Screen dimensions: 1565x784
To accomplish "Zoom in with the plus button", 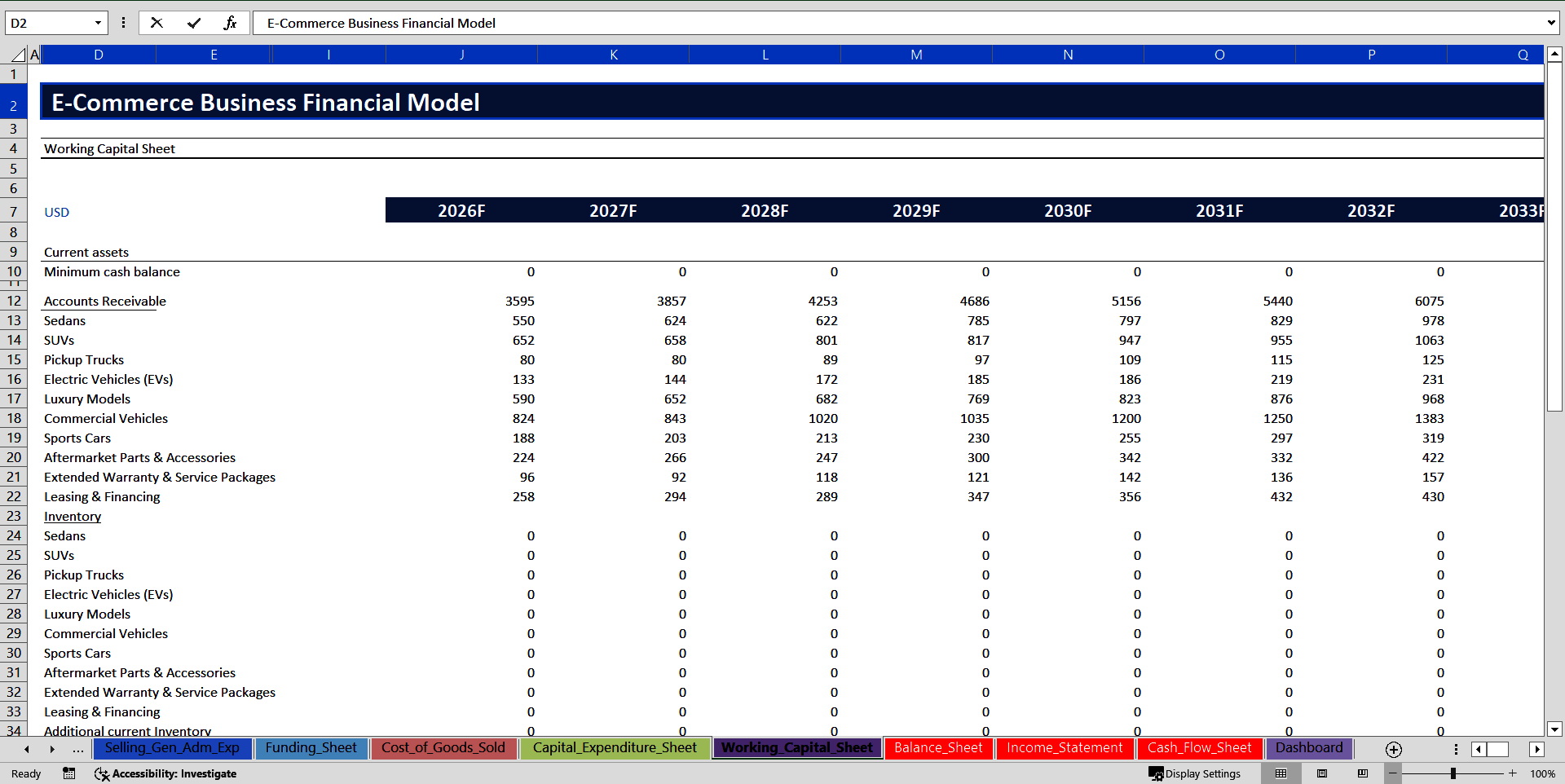I will (x=1513, y=773).
